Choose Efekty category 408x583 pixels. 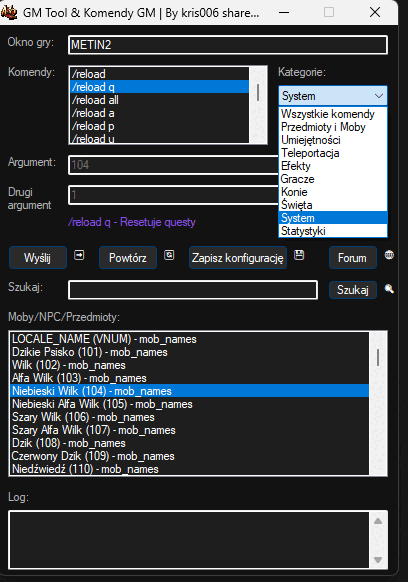(x=333, y=166)
